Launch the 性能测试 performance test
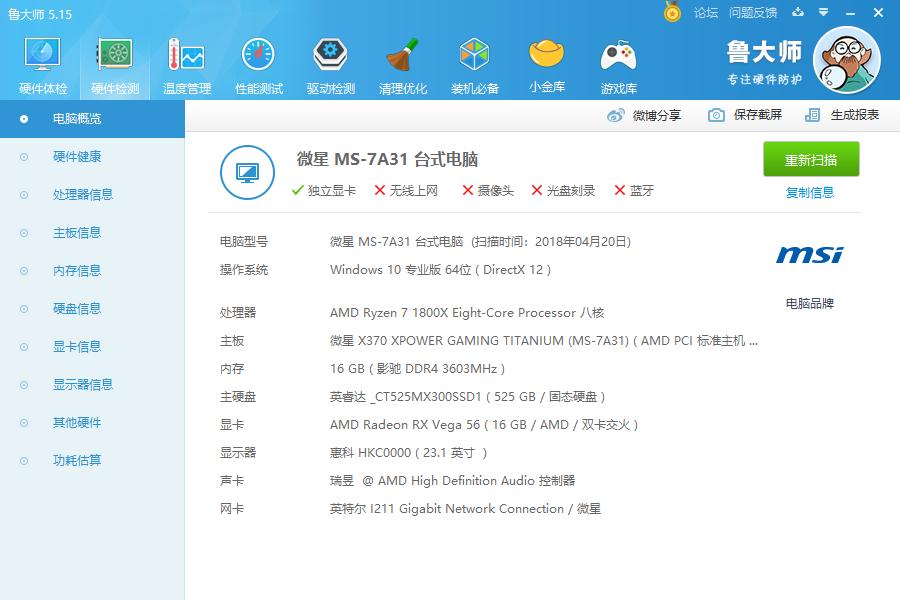This screenshot has width=900, height=600. [x=259, y=62]
